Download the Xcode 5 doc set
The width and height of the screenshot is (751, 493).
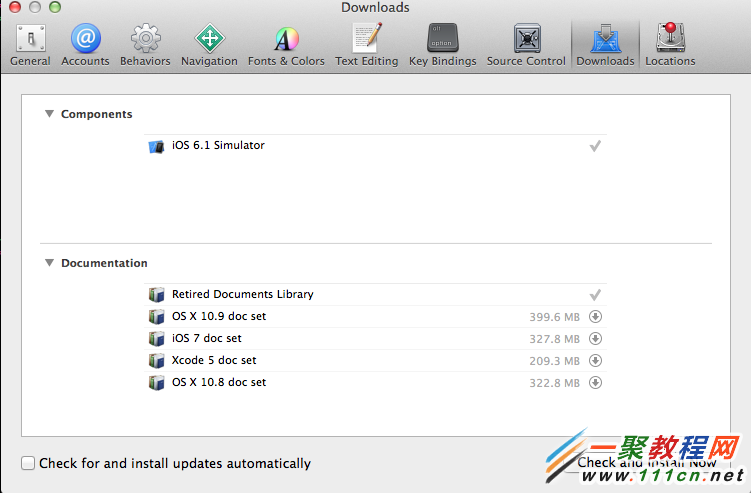point(595,361)
